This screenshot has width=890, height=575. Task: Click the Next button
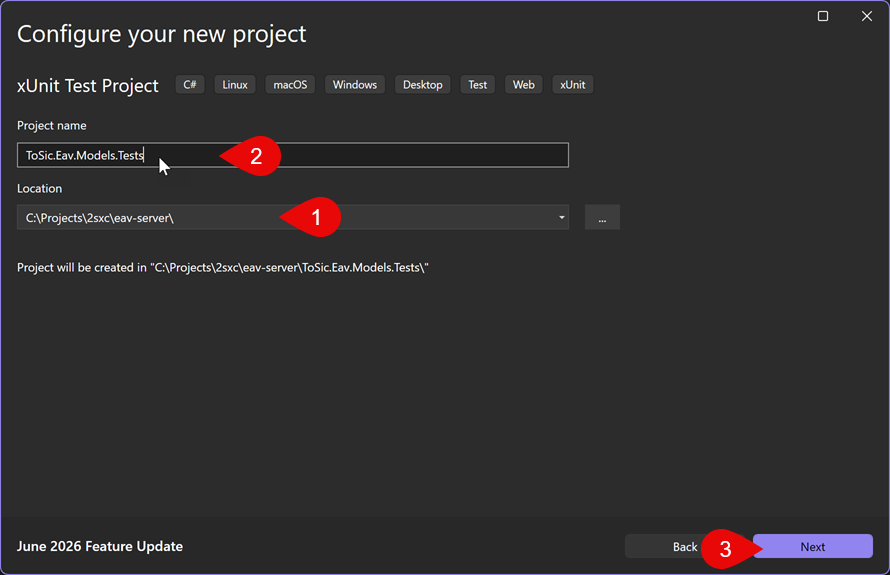point(813,546)
